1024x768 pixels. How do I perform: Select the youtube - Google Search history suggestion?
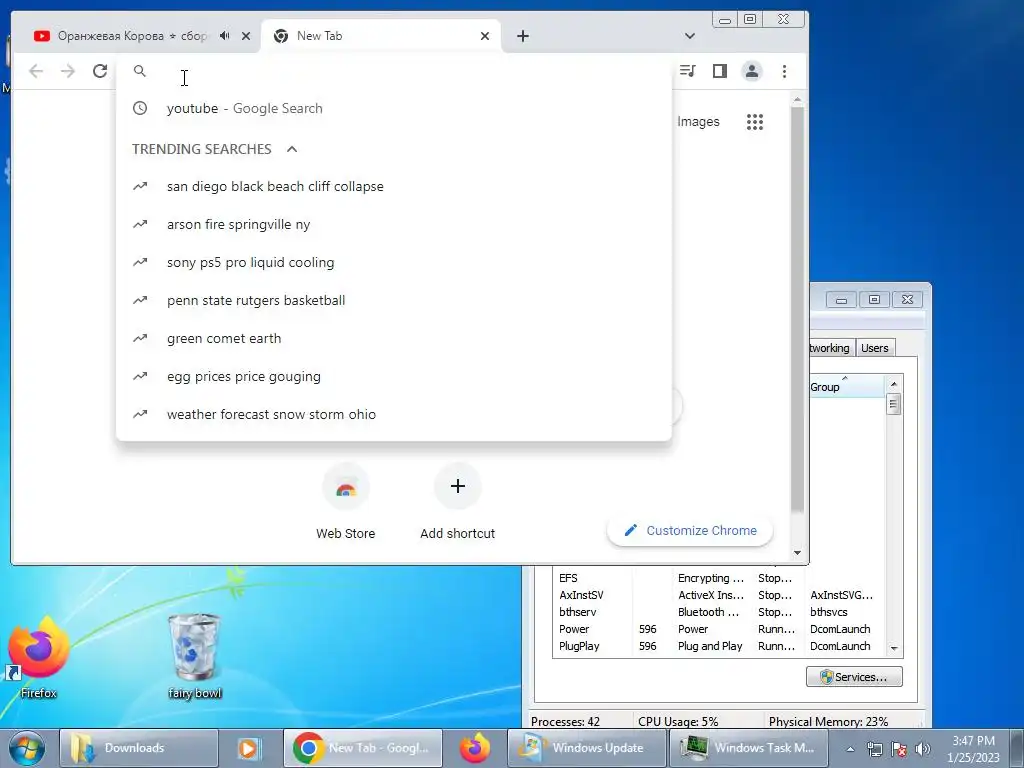pos(394,108)
